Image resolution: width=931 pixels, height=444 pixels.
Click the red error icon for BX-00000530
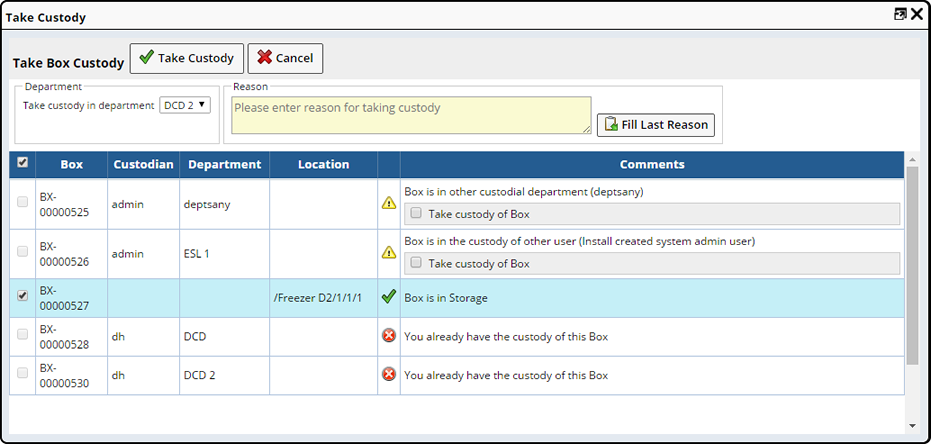pos(388,375)
